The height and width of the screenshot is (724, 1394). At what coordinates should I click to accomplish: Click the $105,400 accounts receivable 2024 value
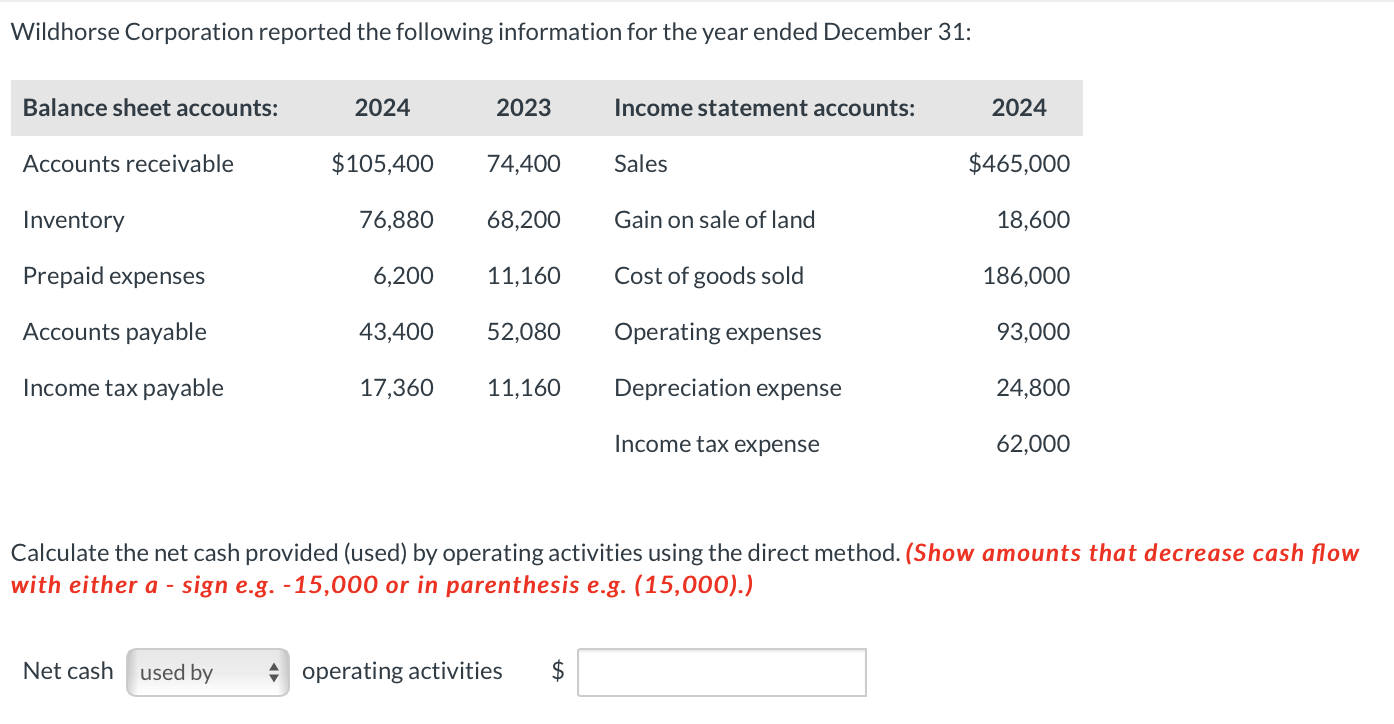[x=383, y=164]
